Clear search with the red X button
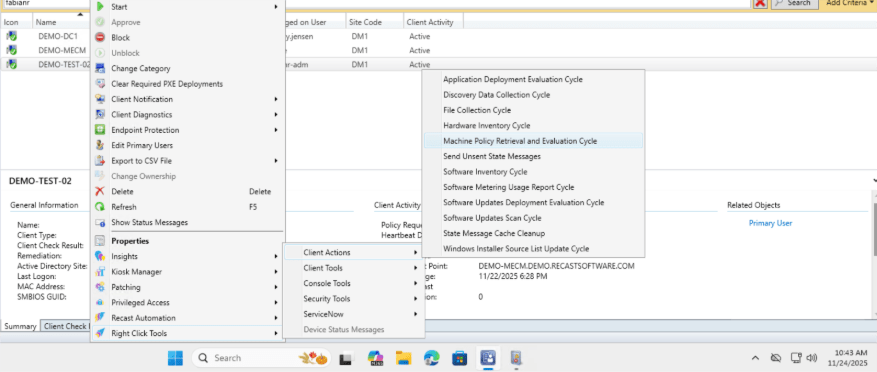Image resolution: width=877 pixels, height=372 pixels. [760, 3]
